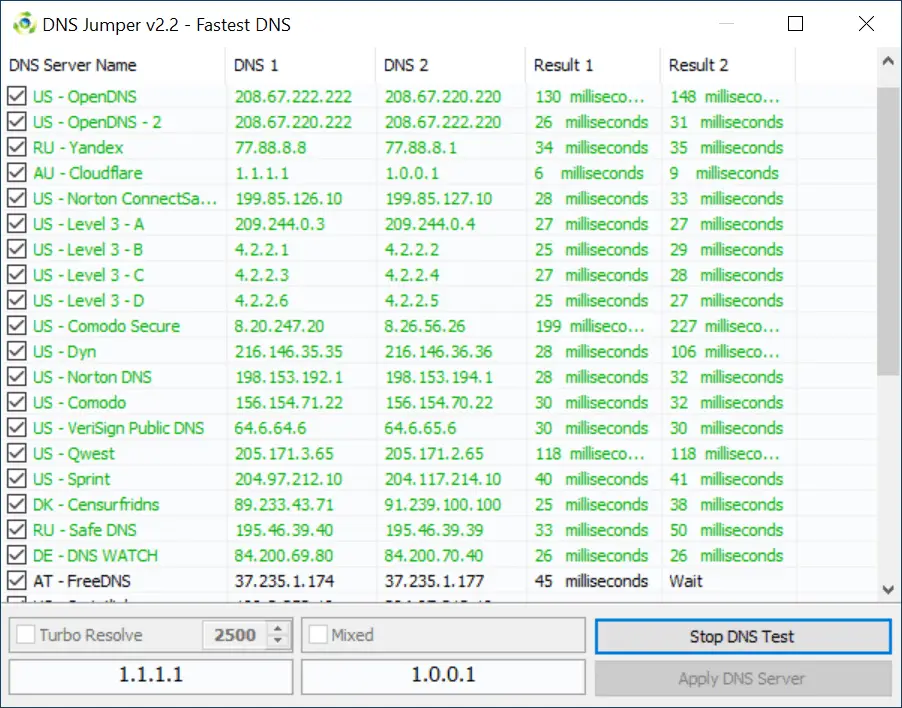Viewport: 902px width, 708px height.
Task: Click the scroll up arrow of the server list
Action: 888,61
